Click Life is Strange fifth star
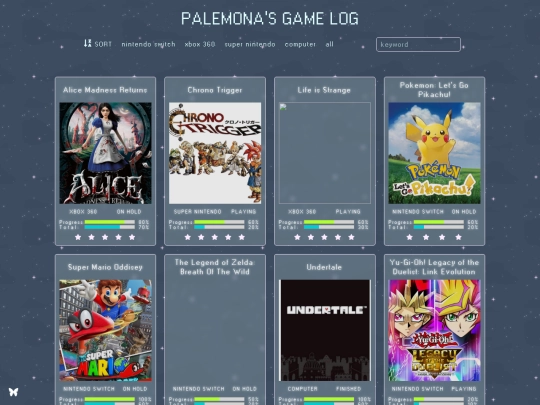540x405 pixels. click(x=351, y=237)
